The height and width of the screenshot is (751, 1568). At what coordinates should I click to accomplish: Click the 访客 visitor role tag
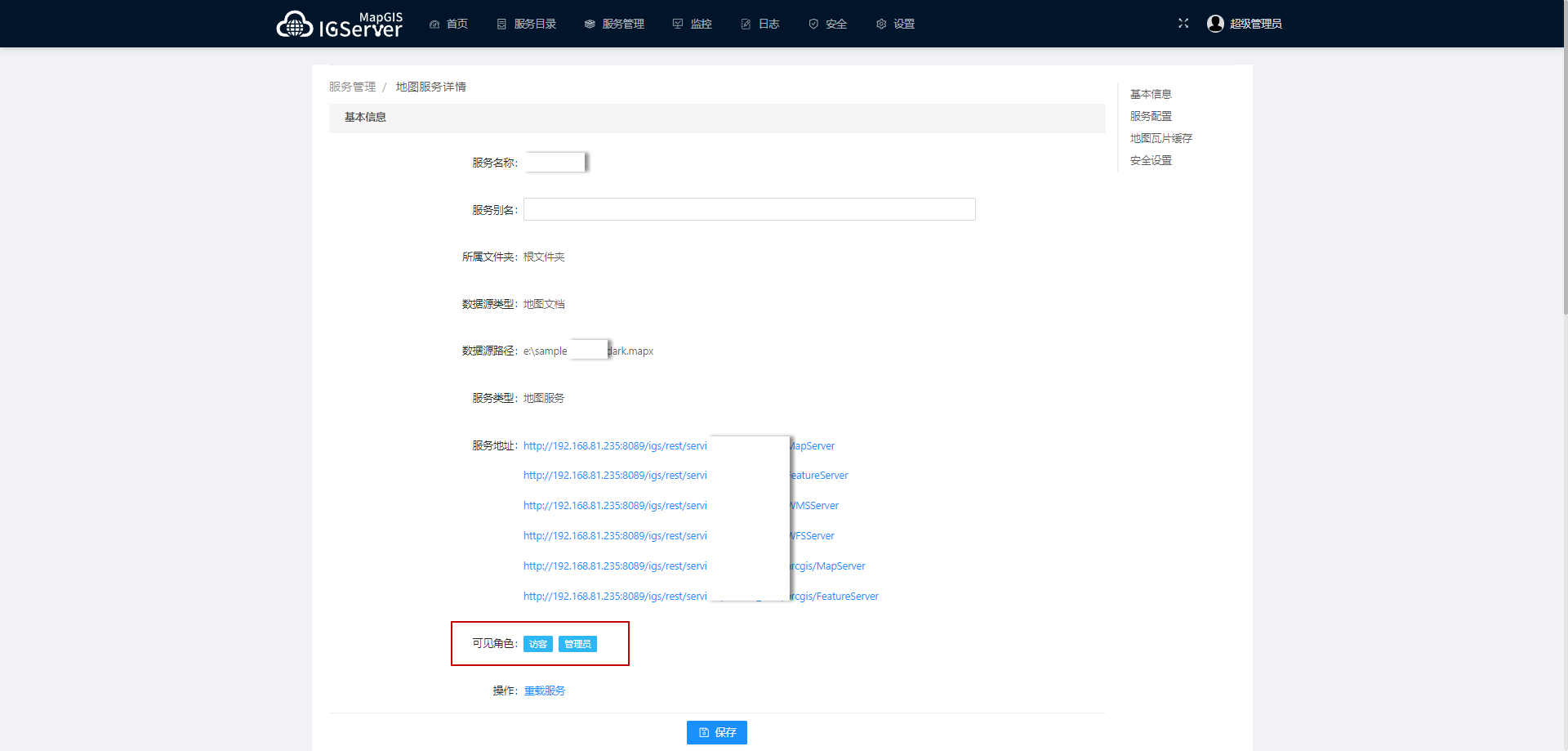[537, 644]
